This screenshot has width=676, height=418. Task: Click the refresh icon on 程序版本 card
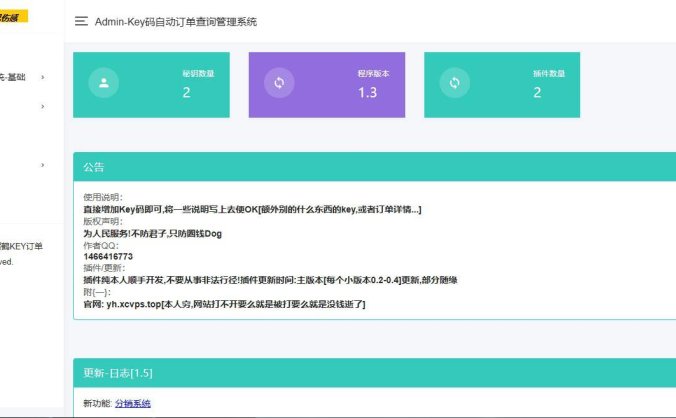pyautogui.click(x=279, y=83)
